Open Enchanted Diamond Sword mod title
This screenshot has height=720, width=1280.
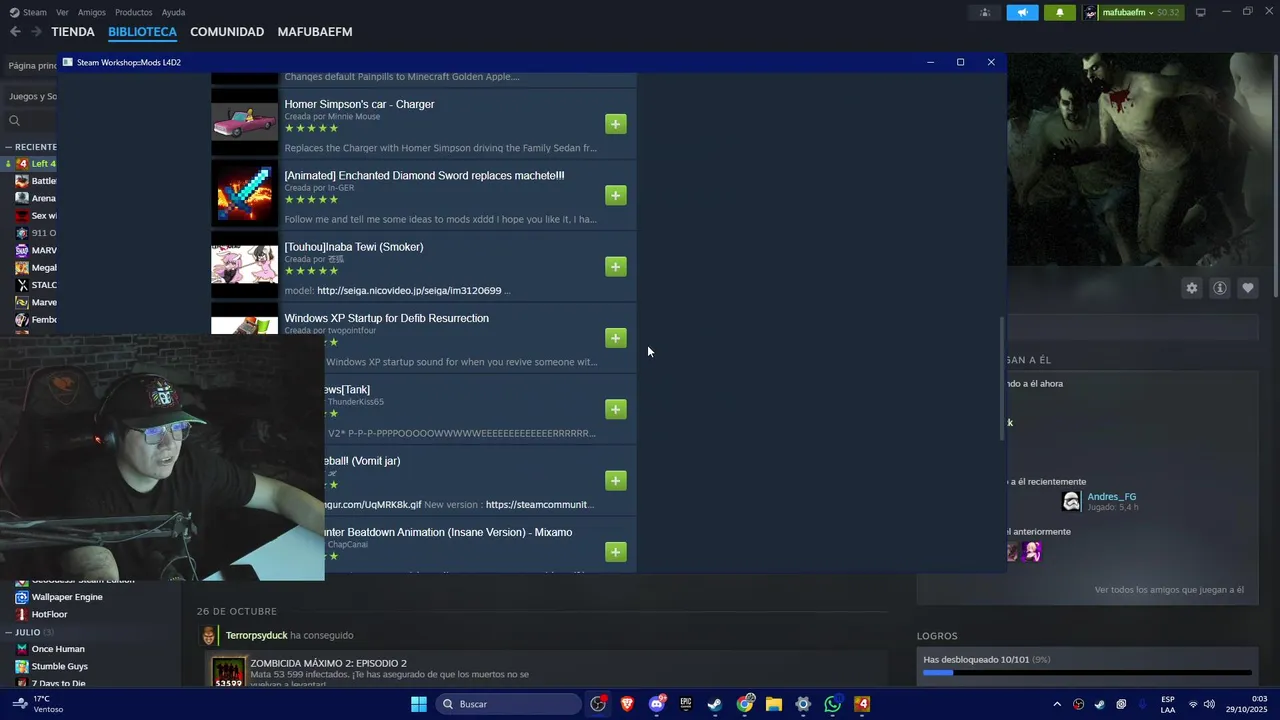point(424,175)
